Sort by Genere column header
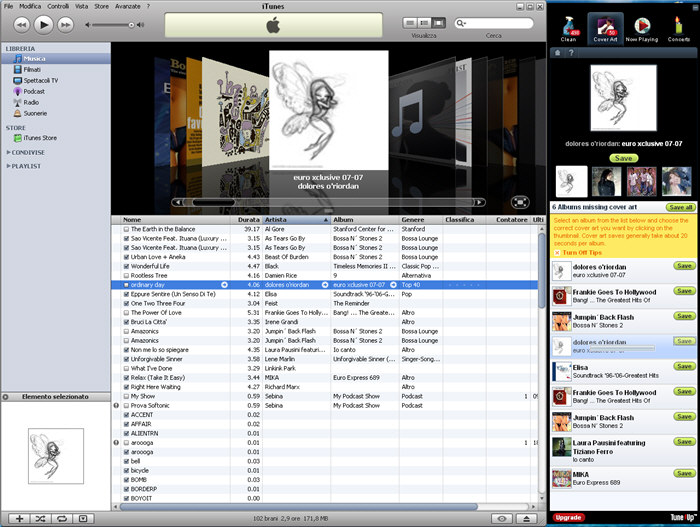 [x=421, y=220]
